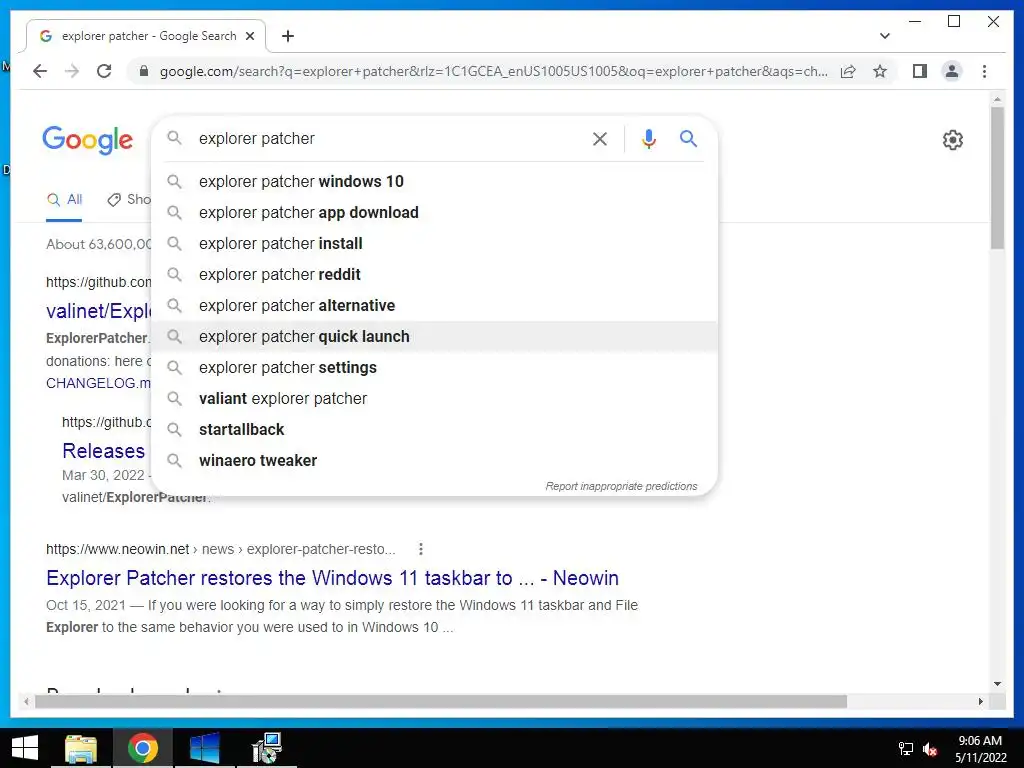Click the scroll down arrow

coord(997,684)
